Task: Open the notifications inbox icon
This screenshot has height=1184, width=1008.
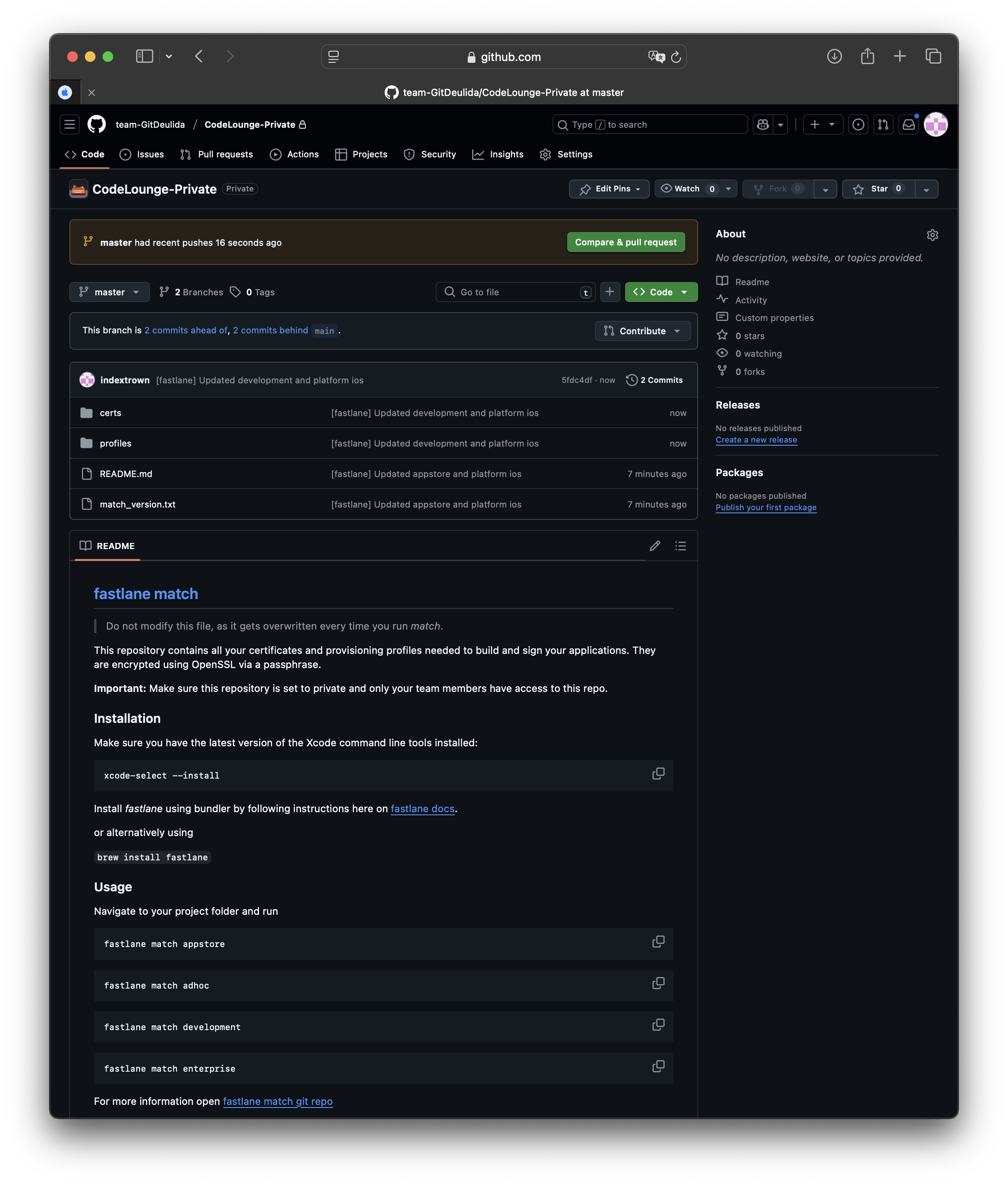Action: coord(909,125)
